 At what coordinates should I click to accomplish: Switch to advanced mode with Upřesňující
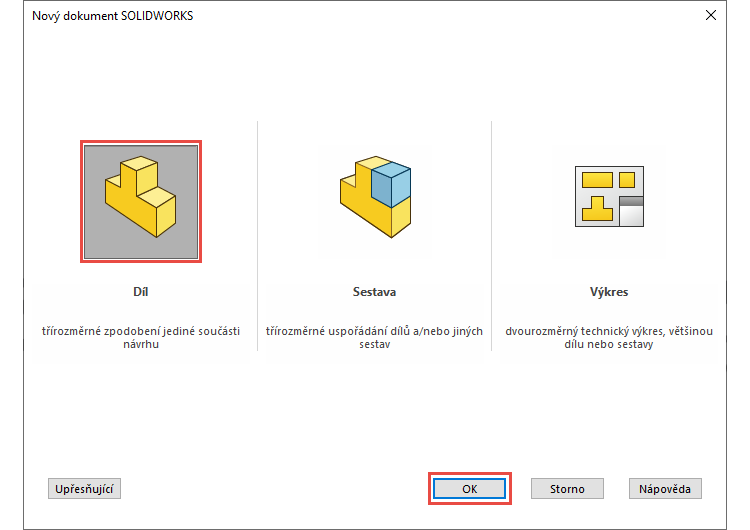(84, 488)
